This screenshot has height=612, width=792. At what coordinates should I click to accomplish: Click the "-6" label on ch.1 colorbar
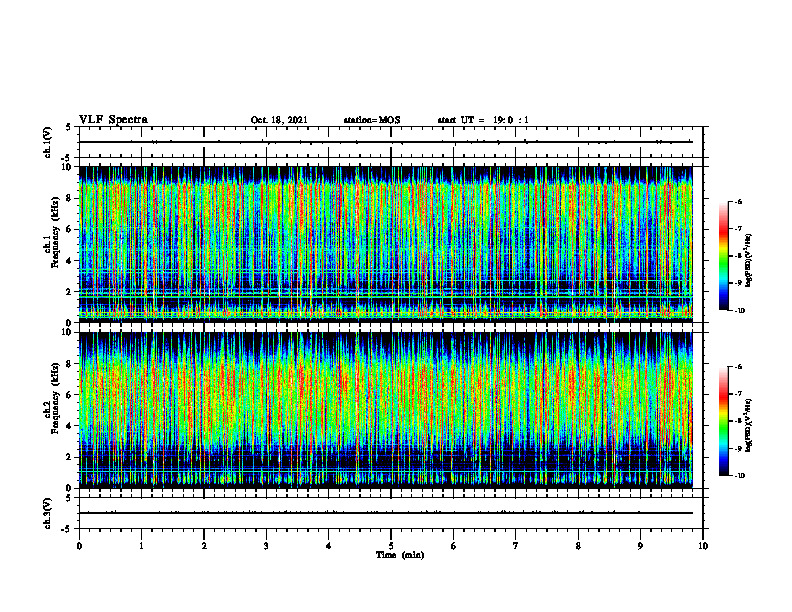coord(737,201)
